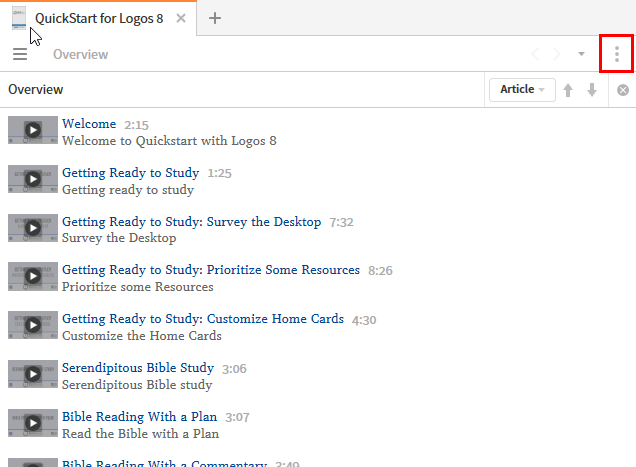Click the Overview heading in locator bar

36,90
